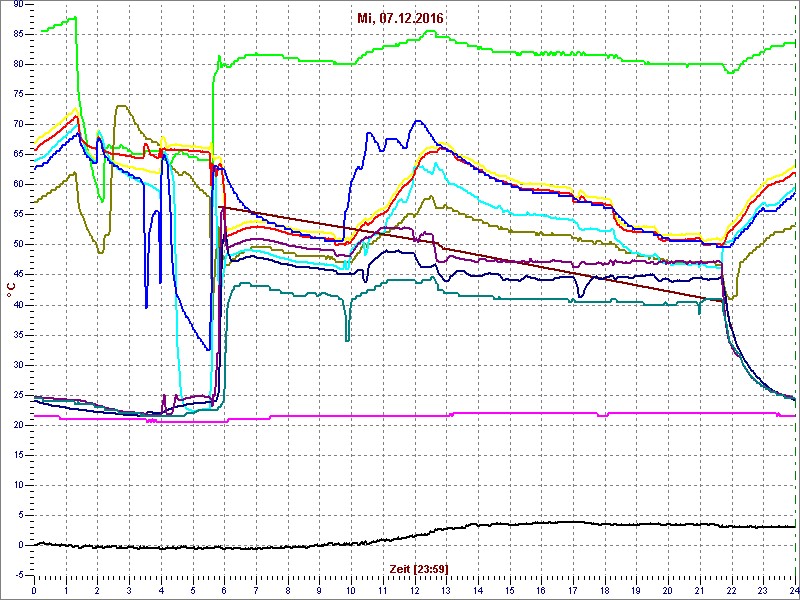Screen dimensions: 800x600
Task: Click hour 17 on the time axis
Action: click(x=573, y=590)
